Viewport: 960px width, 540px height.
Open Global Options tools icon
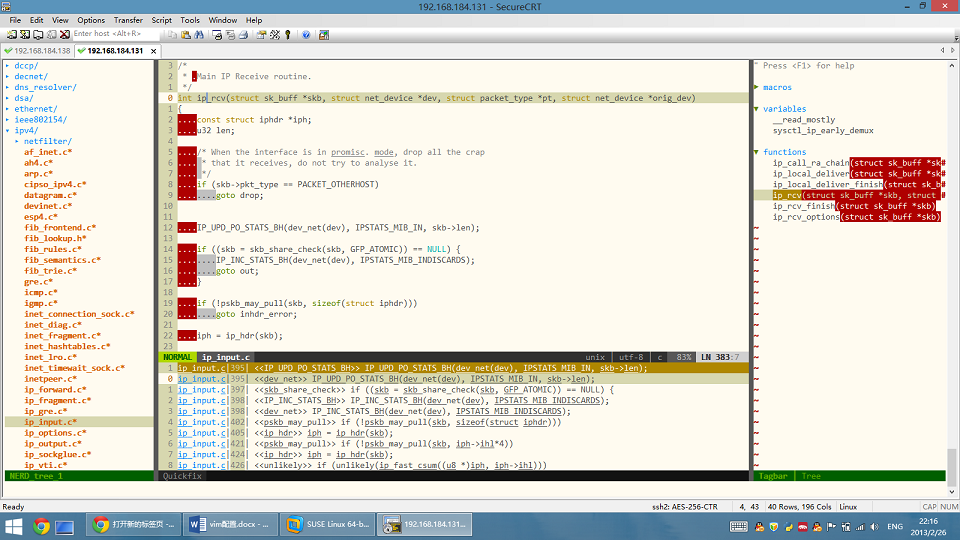(275, 35)
